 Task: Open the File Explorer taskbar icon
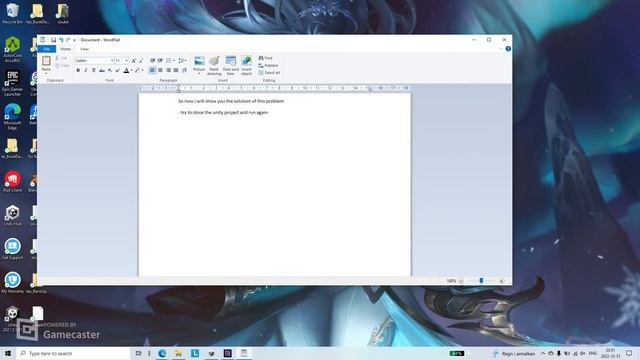pyautogui.click(x=178, y=353)
